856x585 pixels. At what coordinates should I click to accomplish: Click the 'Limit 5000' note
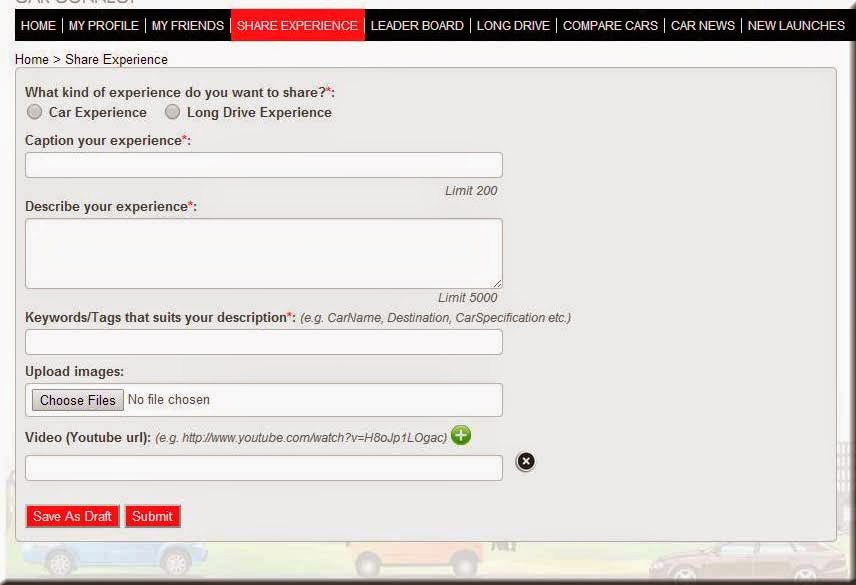point(468,297)
